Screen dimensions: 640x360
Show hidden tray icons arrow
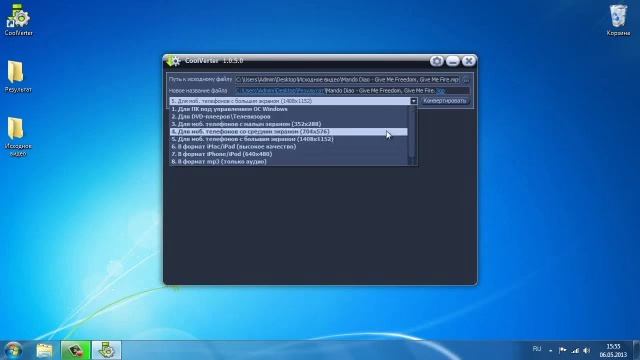pyautogui.click(x=550, y=350)
